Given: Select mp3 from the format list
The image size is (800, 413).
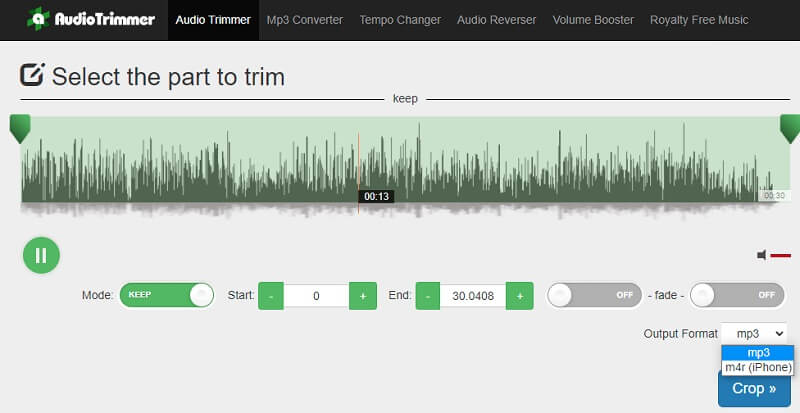Looking at the screenshot, I should (757, 352).
